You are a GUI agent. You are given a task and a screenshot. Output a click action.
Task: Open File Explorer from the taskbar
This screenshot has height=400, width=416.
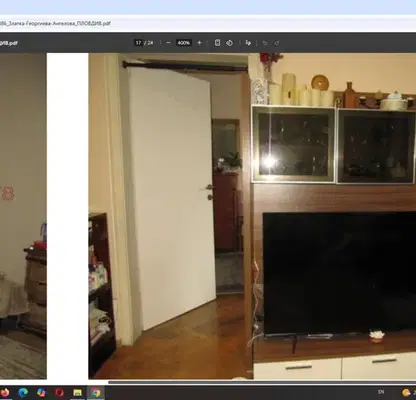tap(77, 392)
